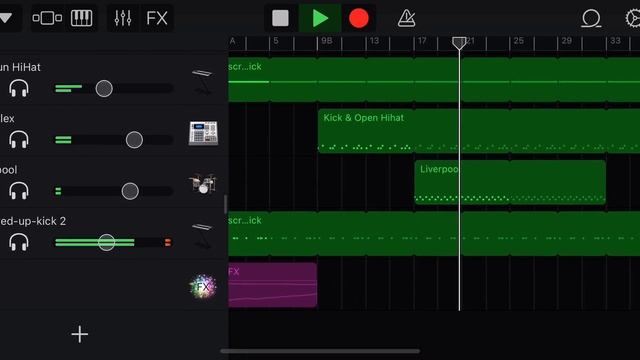Select the acoustic drum kit instrument icon
640x360 pixels.
pyautogui.click(x=202, y=184)
